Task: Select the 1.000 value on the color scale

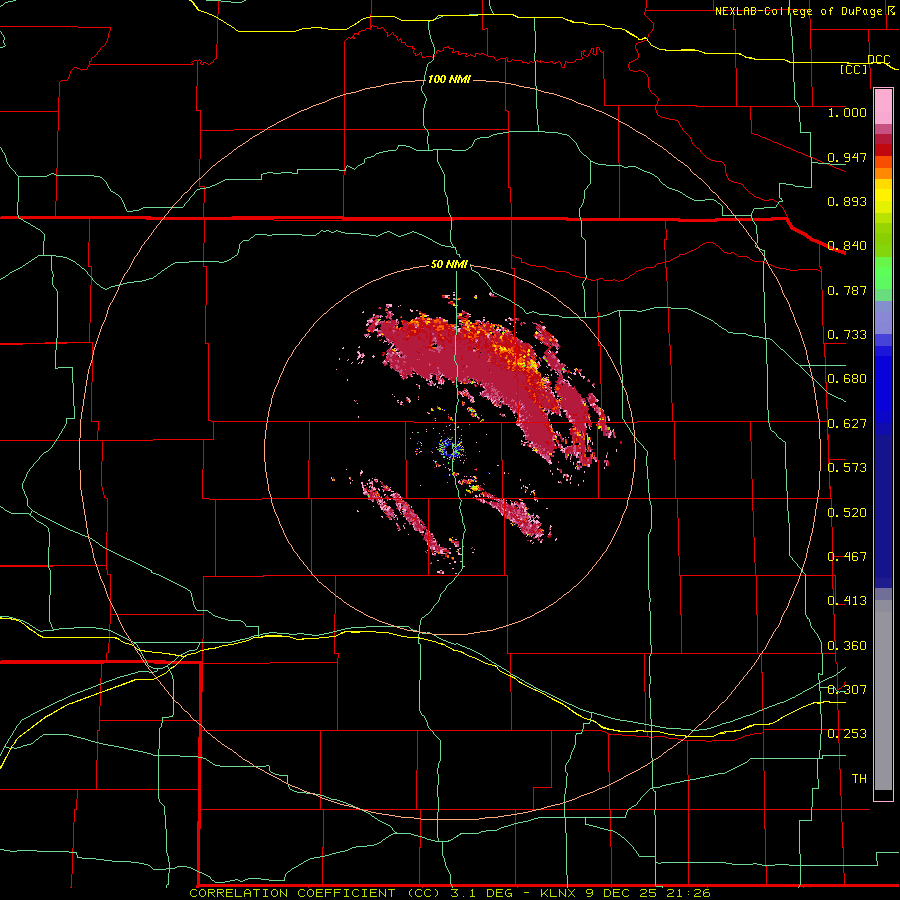Action: point(847,112)
